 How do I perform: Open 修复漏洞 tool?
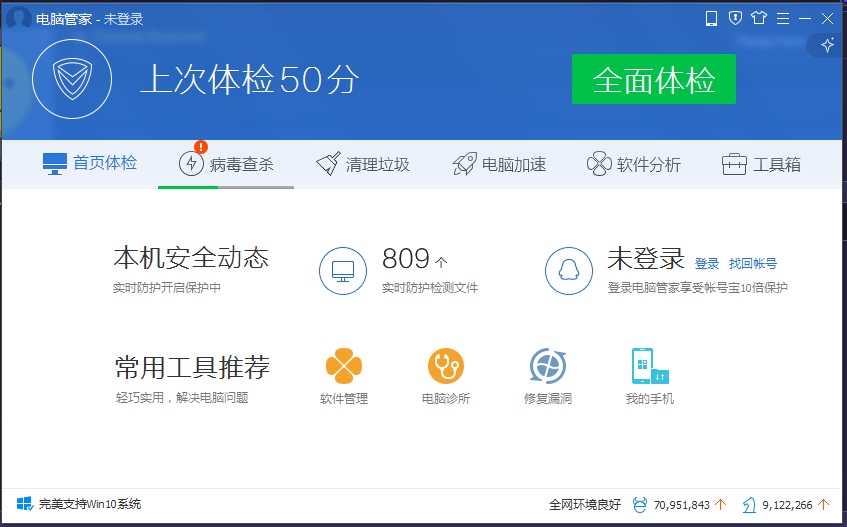point(548,376)
